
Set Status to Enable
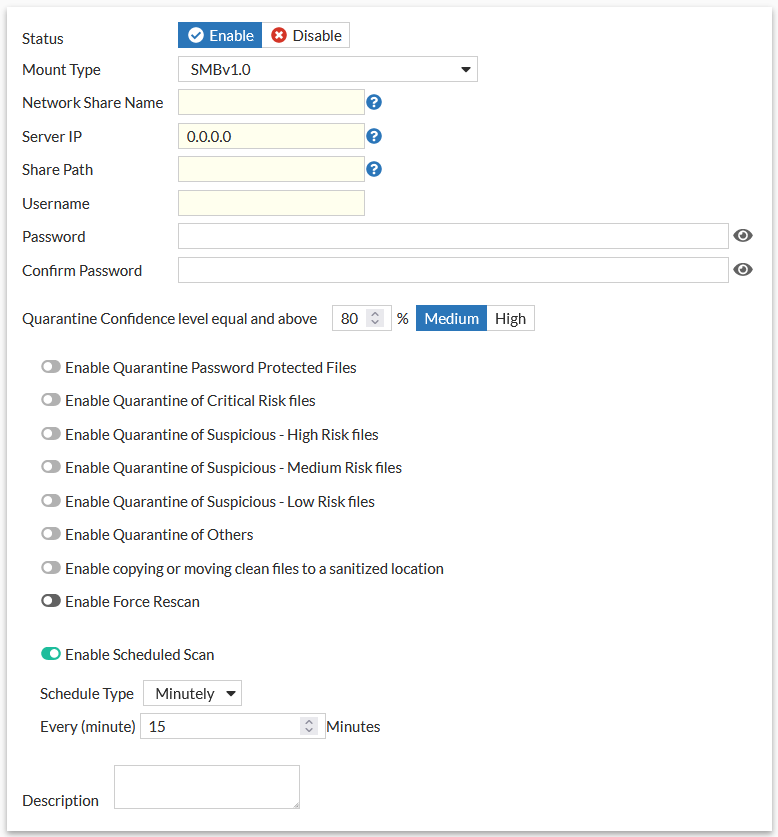221,36
